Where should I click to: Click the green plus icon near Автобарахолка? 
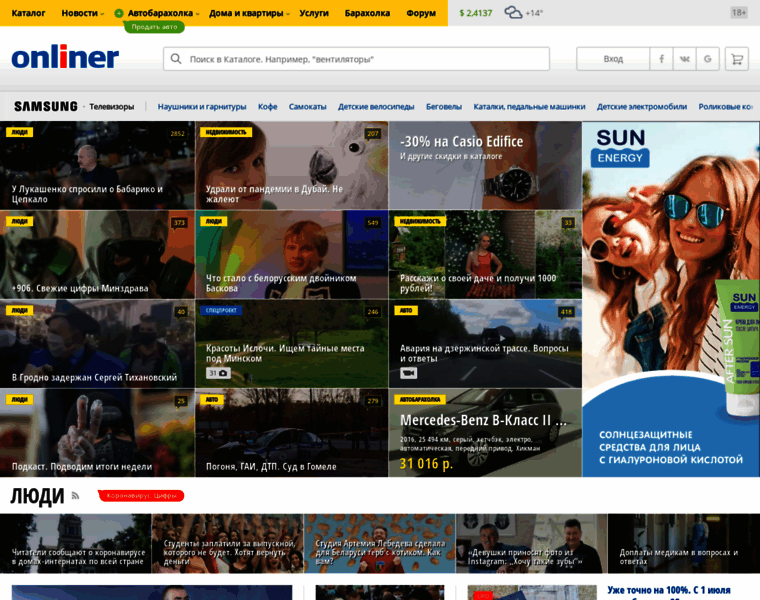point(119,14)
